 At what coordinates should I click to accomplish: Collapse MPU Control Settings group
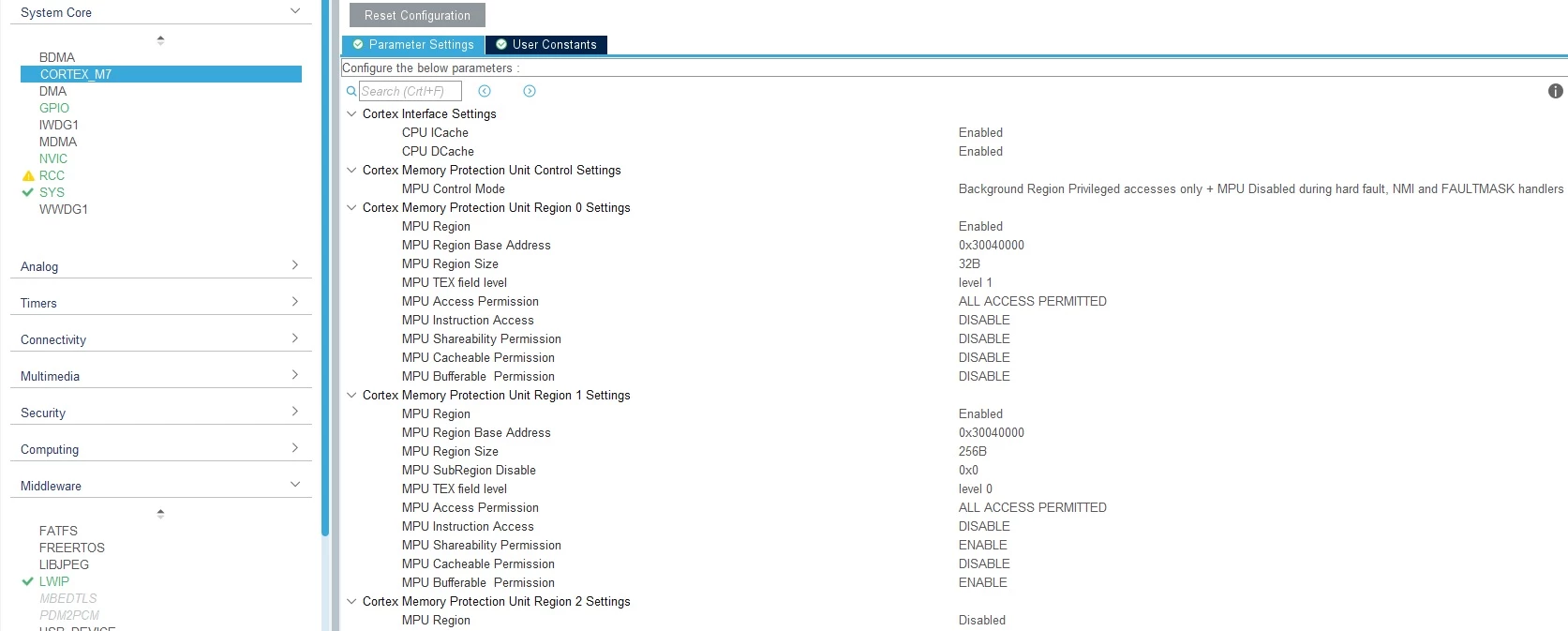[351, 170]
